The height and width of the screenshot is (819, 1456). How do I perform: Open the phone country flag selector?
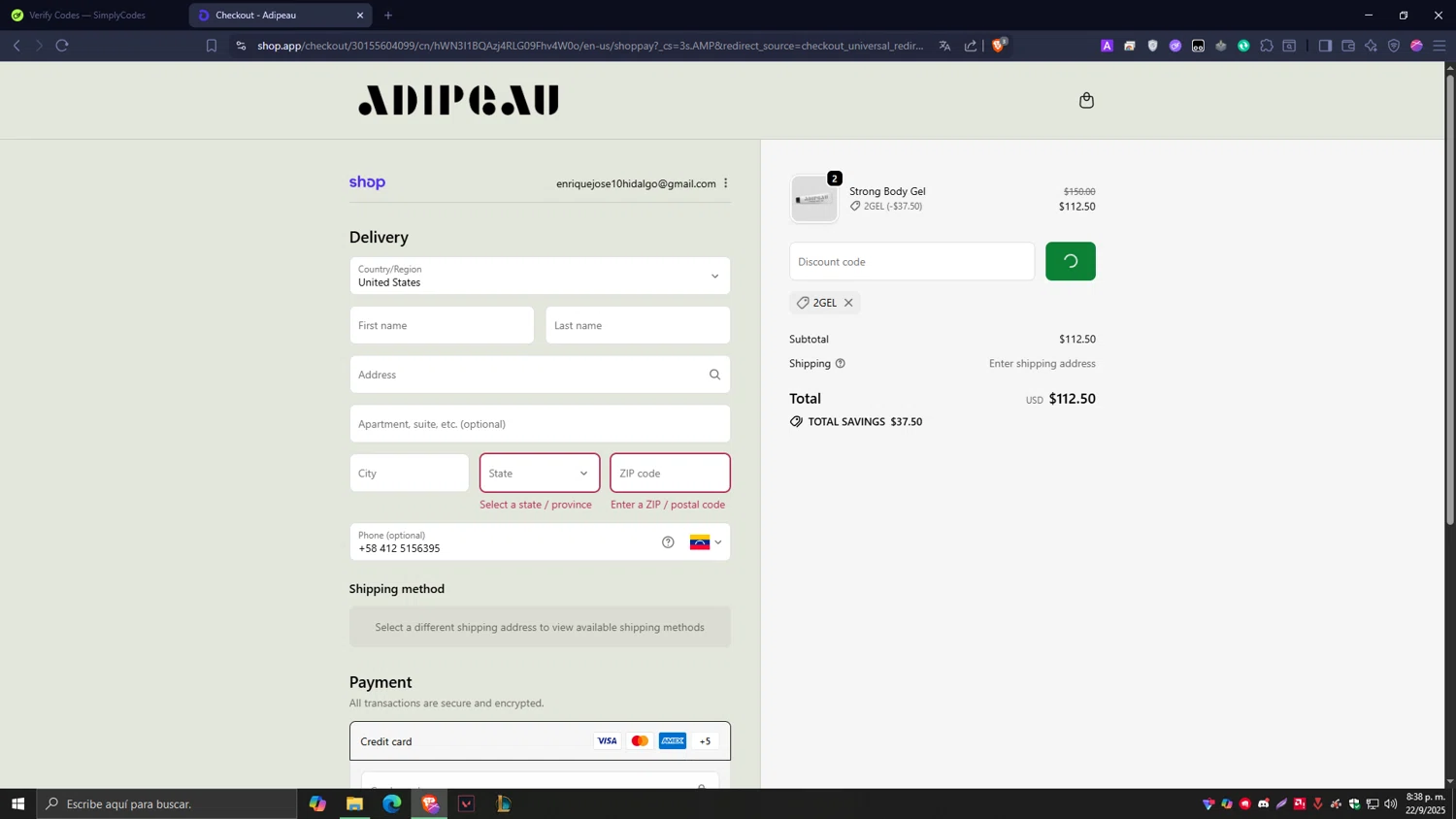[706, 542]
